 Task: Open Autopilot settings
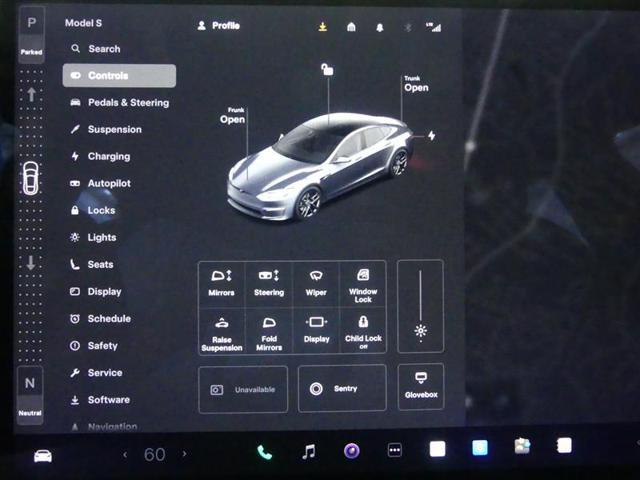coord(100,183)
